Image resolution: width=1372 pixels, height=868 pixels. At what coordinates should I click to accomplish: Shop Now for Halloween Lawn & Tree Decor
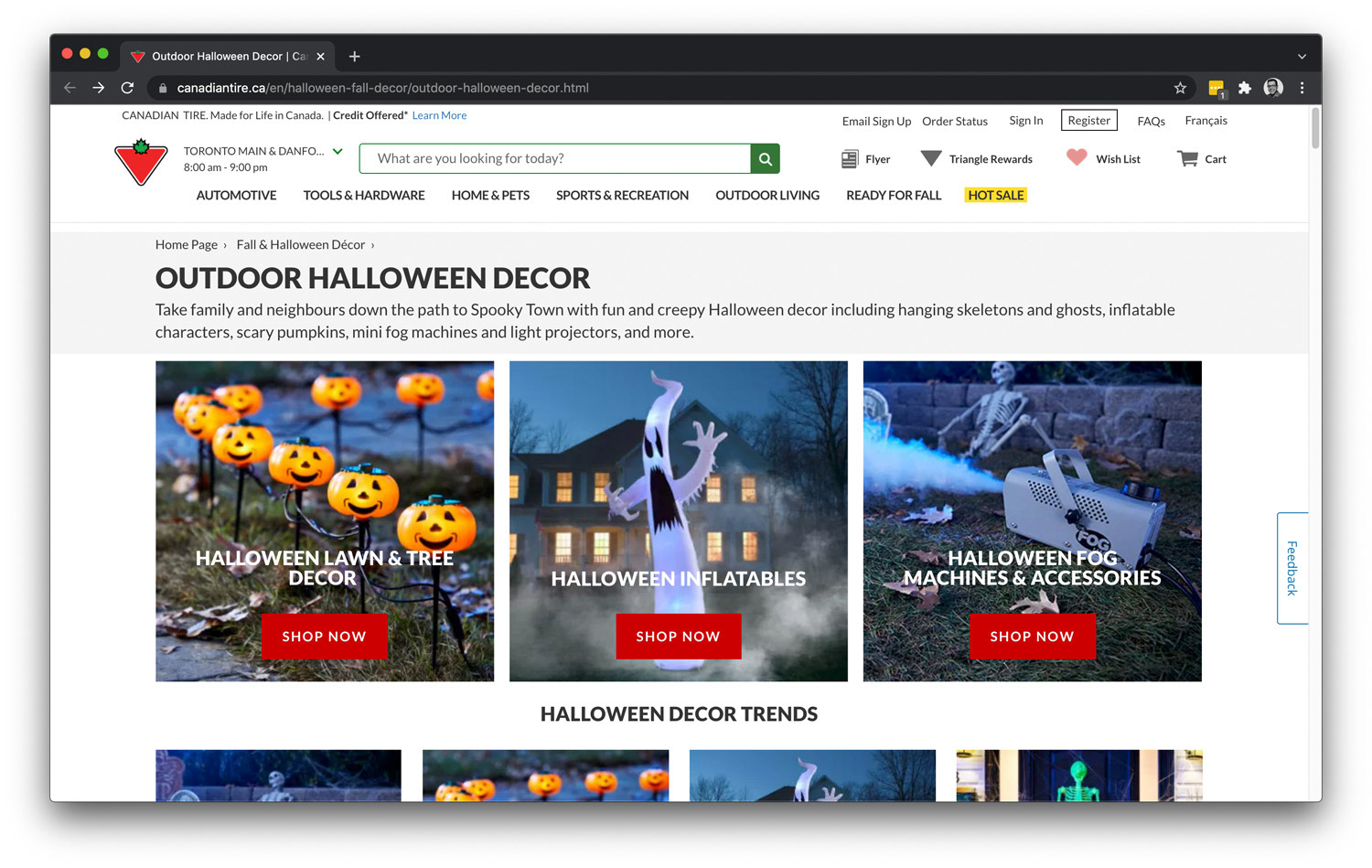(x=324, y=637)
